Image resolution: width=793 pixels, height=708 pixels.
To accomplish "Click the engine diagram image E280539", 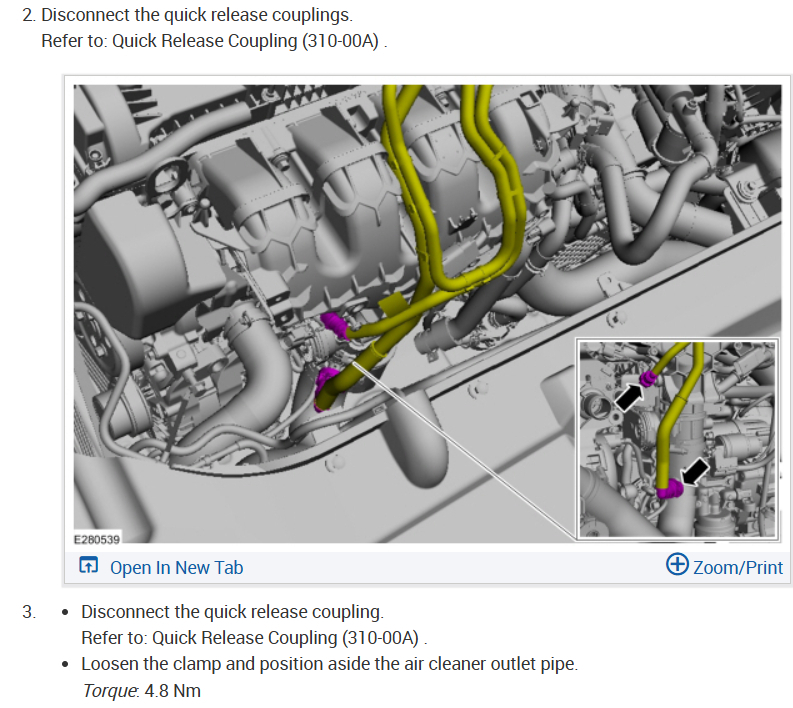I will click(427, 314).
